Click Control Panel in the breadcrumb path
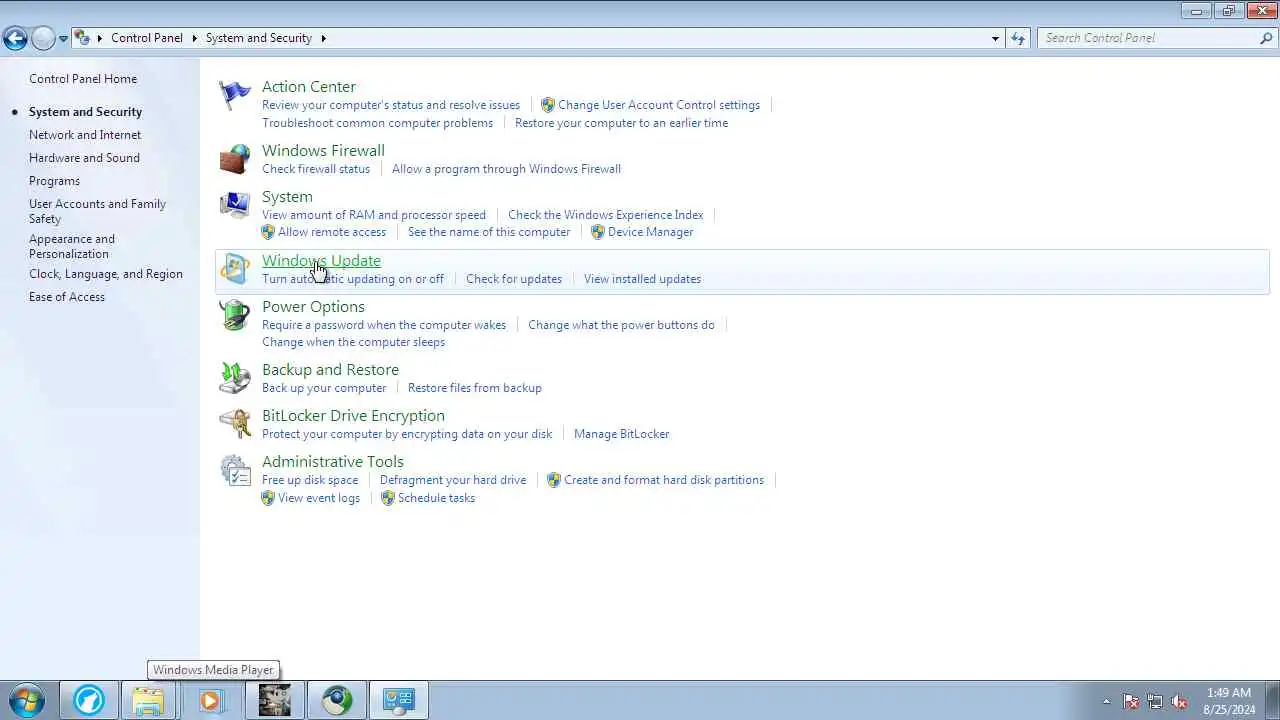Screen dimensions: 1280x720 click(x=147, y=38)
